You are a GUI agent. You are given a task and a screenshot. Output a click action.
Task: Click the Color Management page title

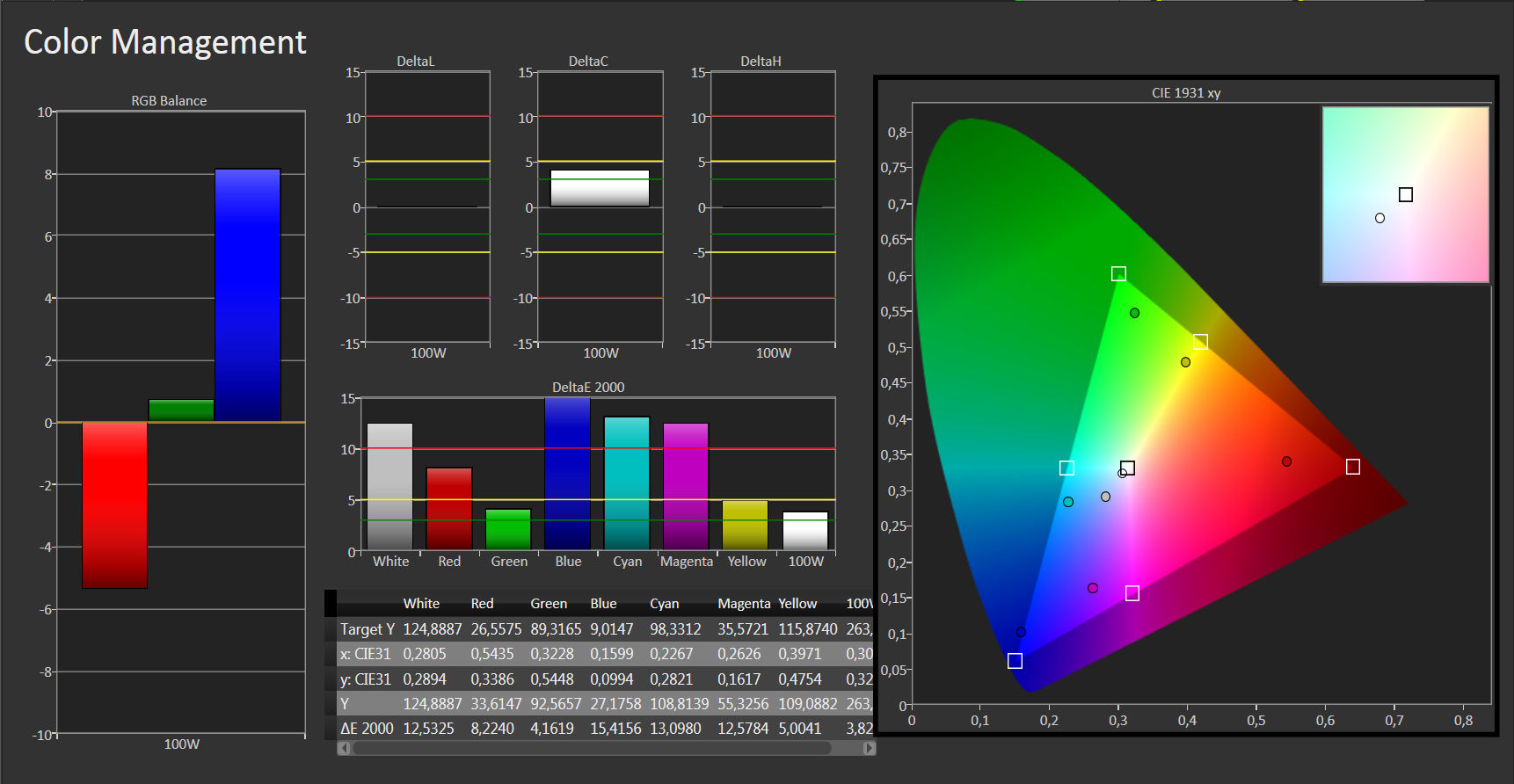click(165, 42)
